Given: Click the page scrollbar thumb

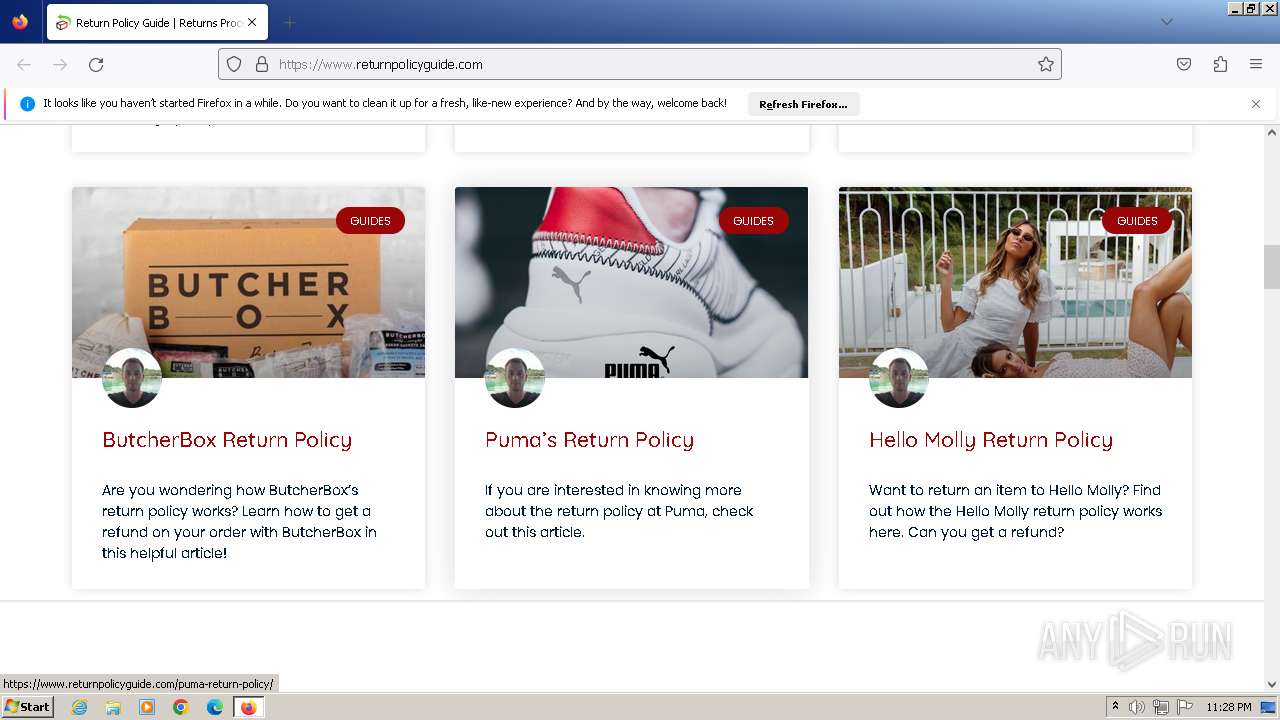Looking at the screenshot, I should 1272,266.
